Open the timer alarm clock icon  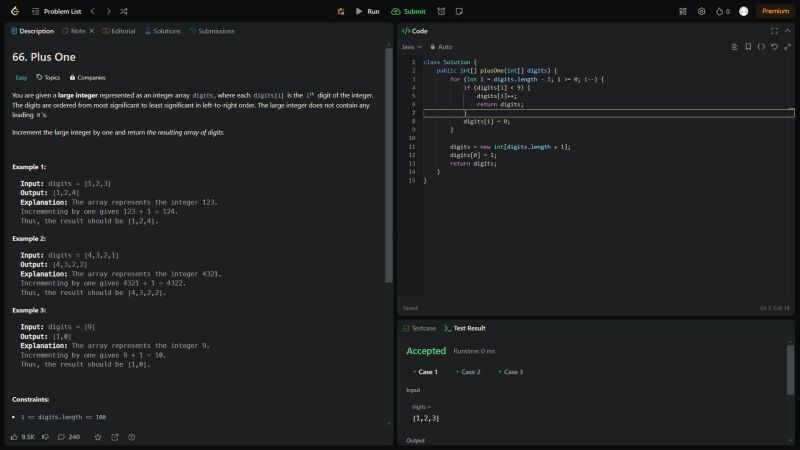(441, 11)
